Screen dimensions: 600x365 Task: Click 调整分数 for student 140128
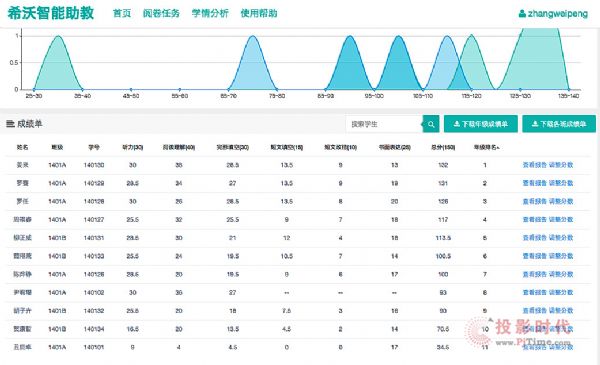point(561,201)
